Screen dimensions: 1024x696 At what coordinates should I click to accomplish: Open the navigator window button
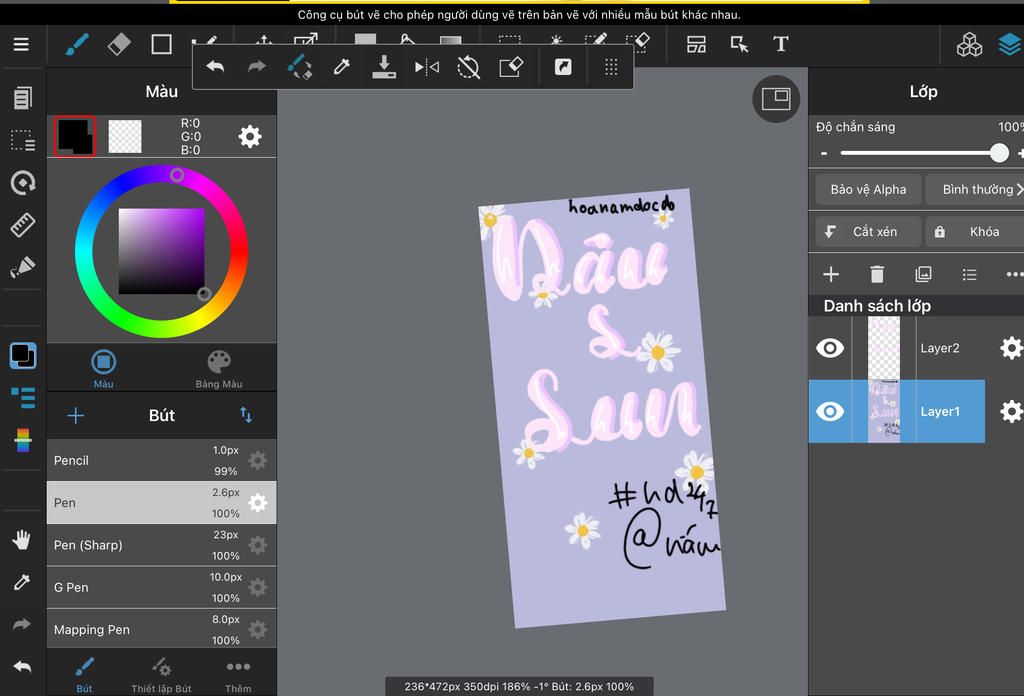click(x=776, y=99)
